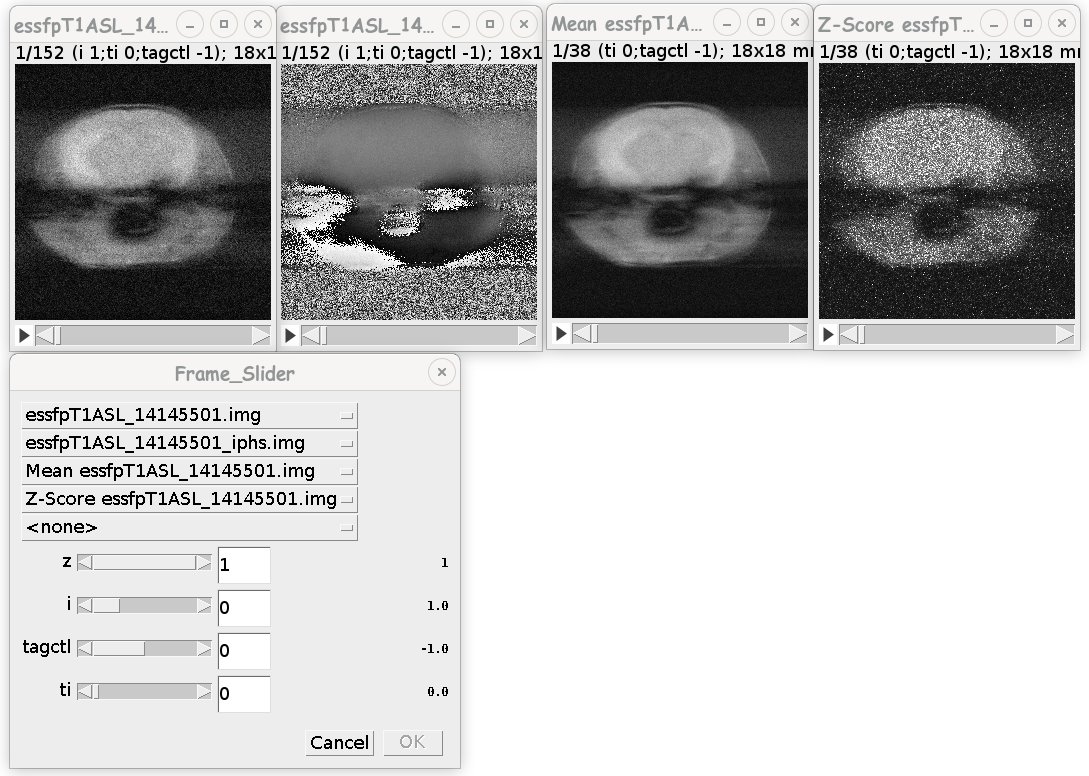Click the left arrow of the z slider
The height and width of the screenshot is (776, 1089).
pos(83,564)
